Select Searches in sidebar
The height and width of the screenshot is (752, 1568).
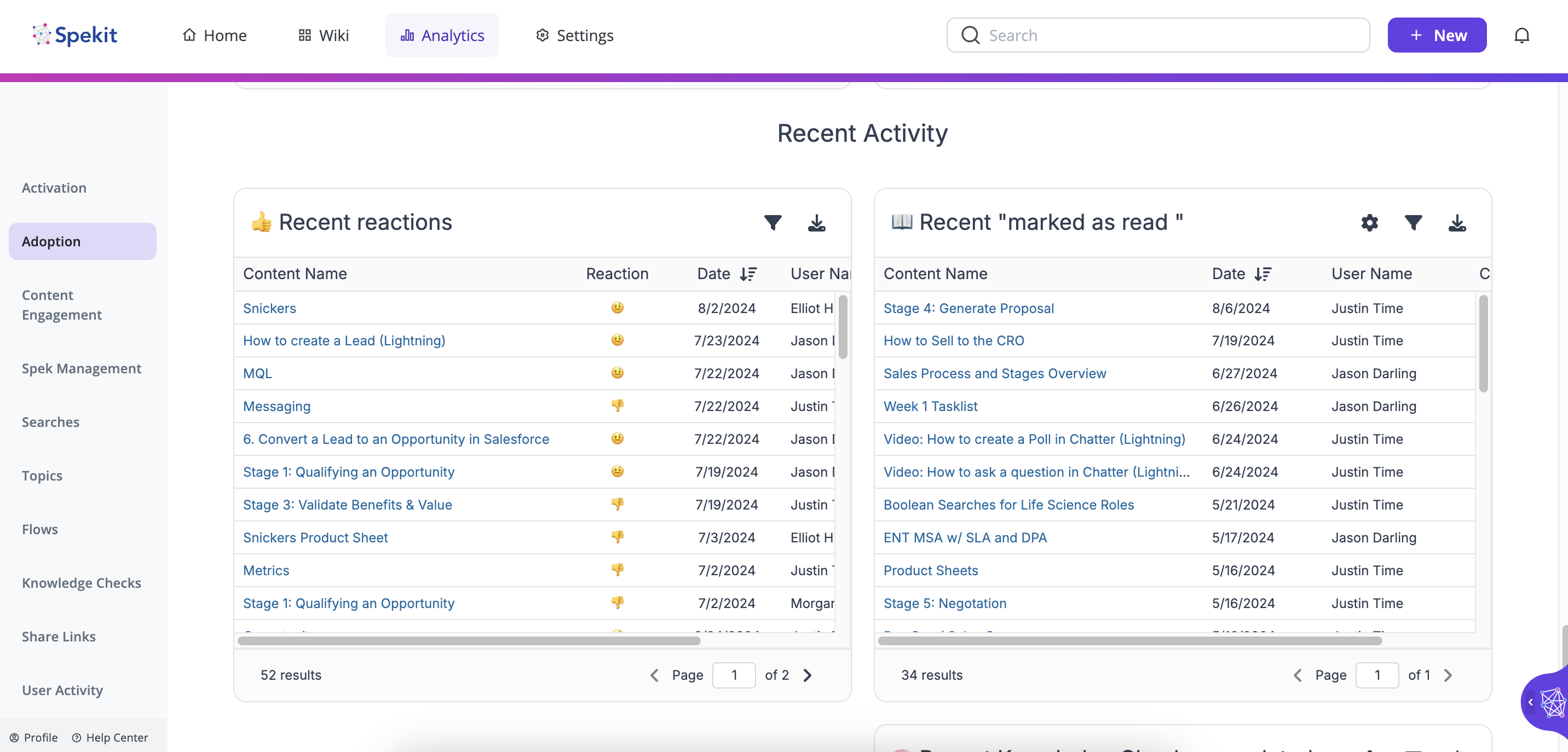coord(50,421)
